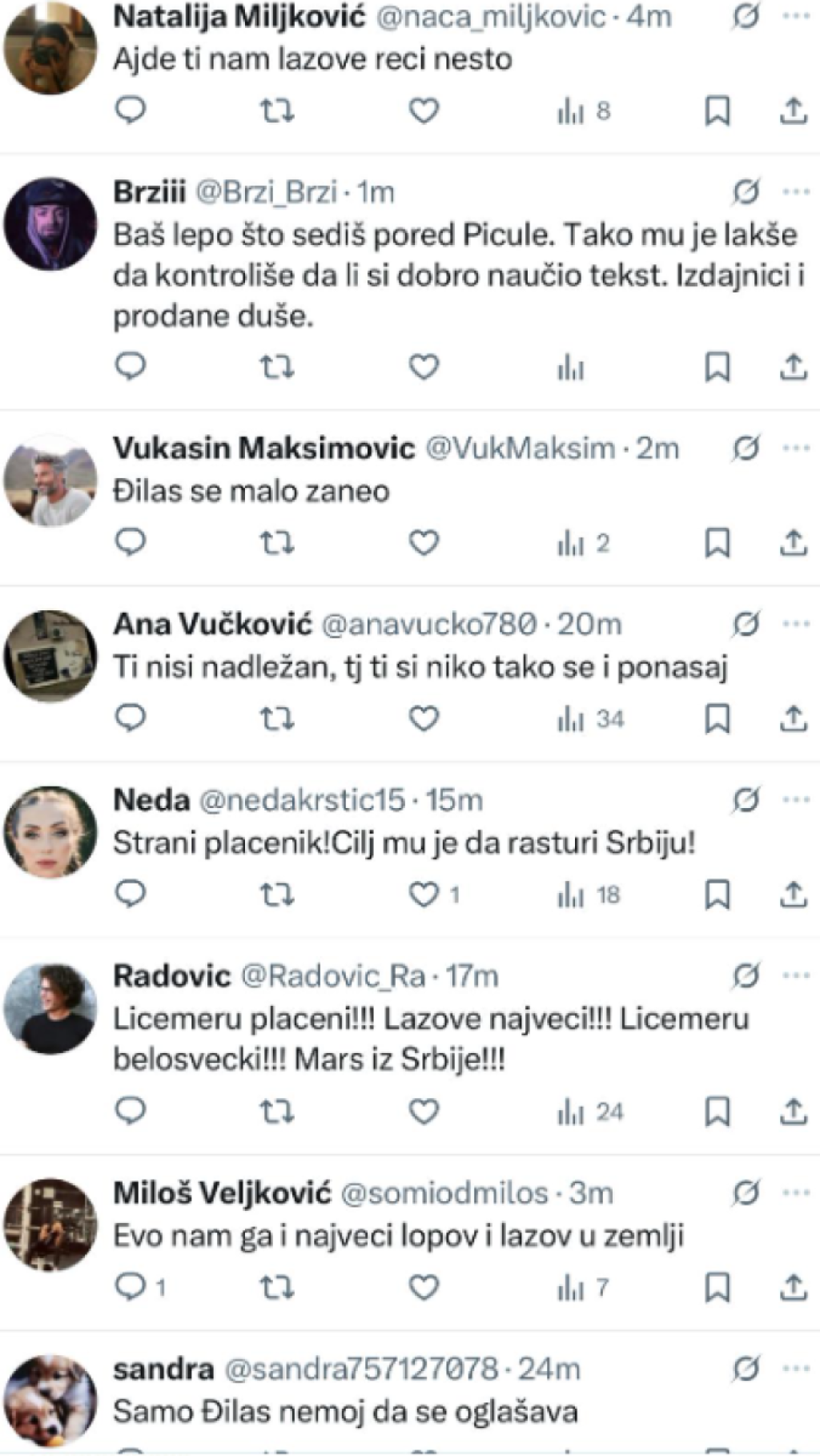Open Neda's avatar photo

click(50, 831)
